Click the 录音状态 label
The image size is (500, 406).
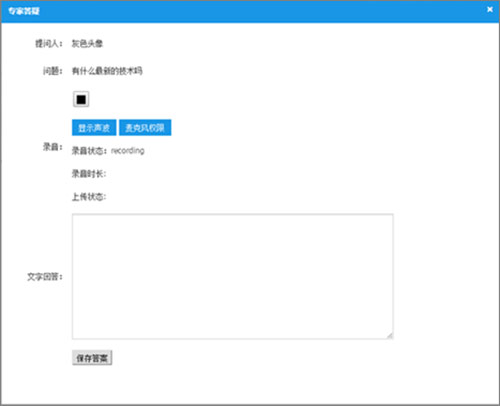point(89,151)
